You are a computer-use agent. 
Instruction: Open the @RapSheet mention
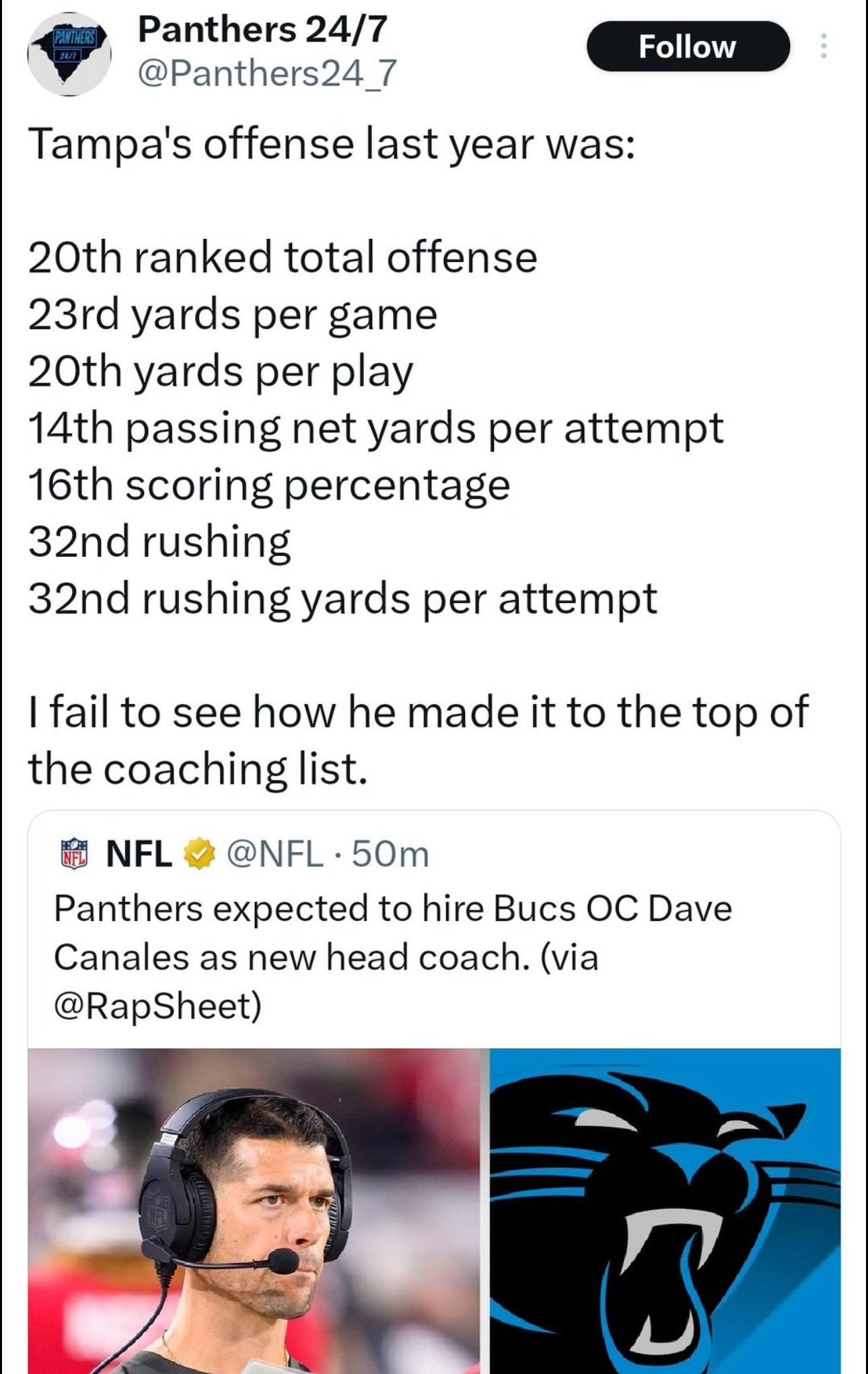click(157, 1006)
